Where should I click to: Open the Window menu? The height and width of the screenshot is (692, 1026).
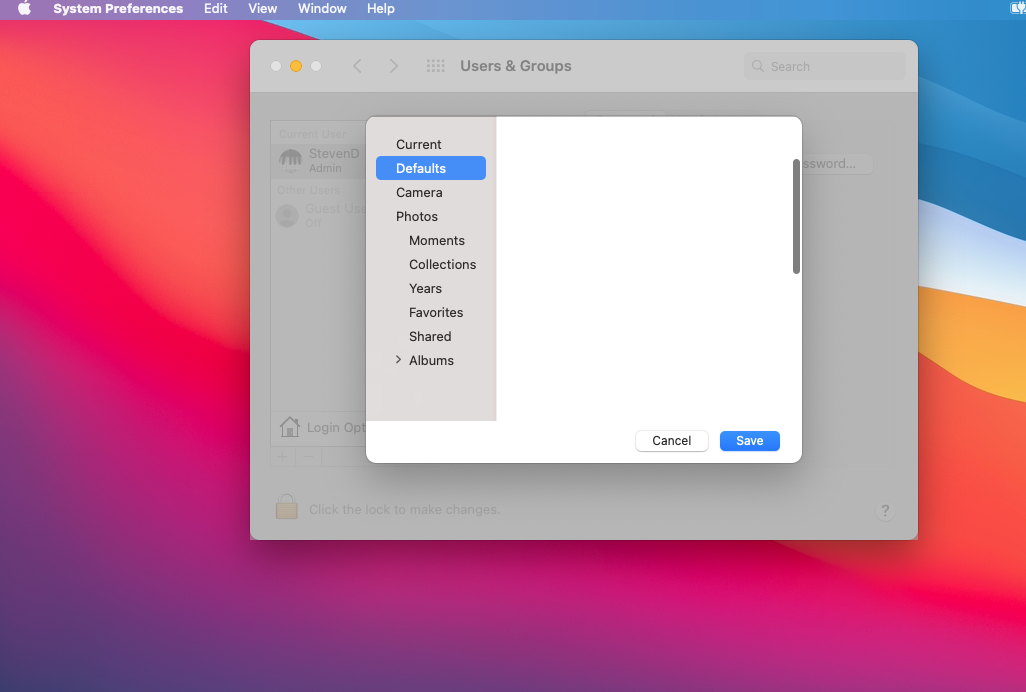tap(322, 9)
